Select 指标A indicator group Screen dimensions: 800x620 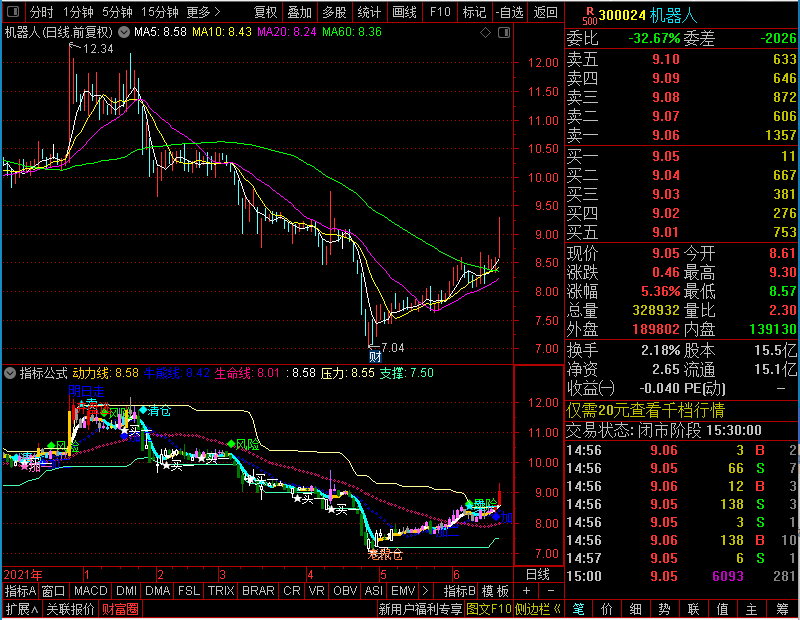tap(20, 591)
